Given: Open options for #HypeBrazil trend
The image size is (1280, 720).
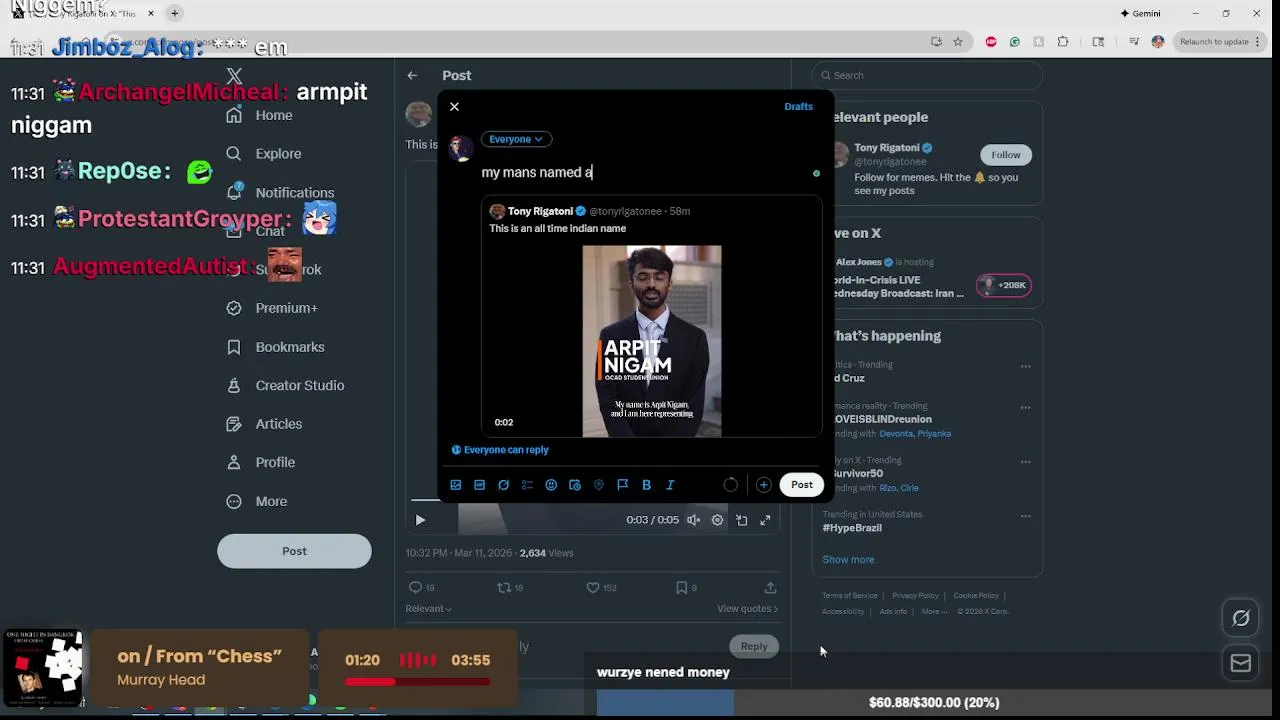Looking at the screenshot, I should coord(1025,516).
